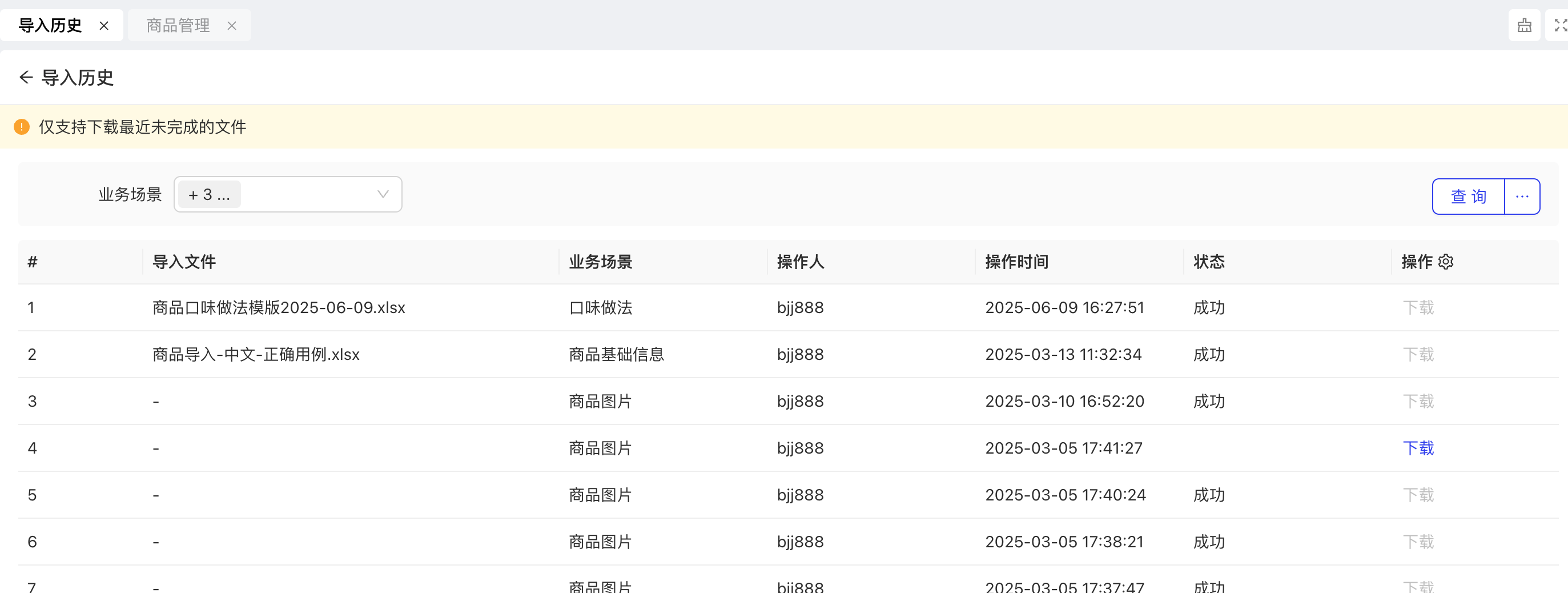Click 下载 for 商品导入-中文-正确用例.xlsx
1568x593 pixels.
pos(1418,354)
